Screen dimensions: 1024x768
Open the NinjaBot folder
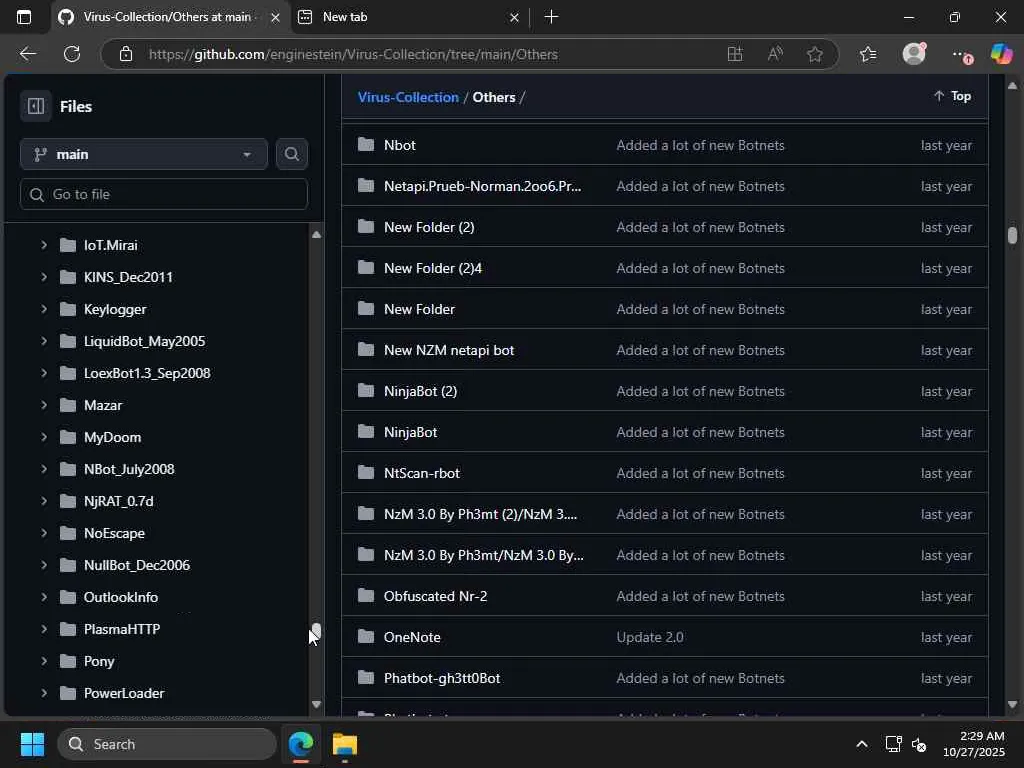point(410,432)
